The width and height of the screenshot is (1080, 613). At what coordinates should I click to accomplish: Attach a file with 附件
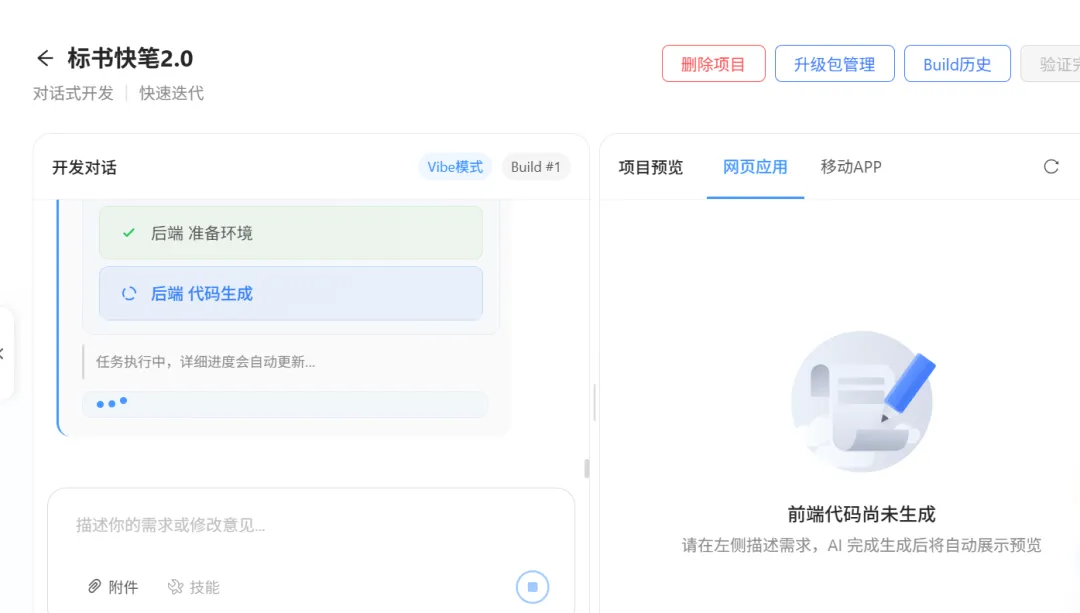coord(113,587)
